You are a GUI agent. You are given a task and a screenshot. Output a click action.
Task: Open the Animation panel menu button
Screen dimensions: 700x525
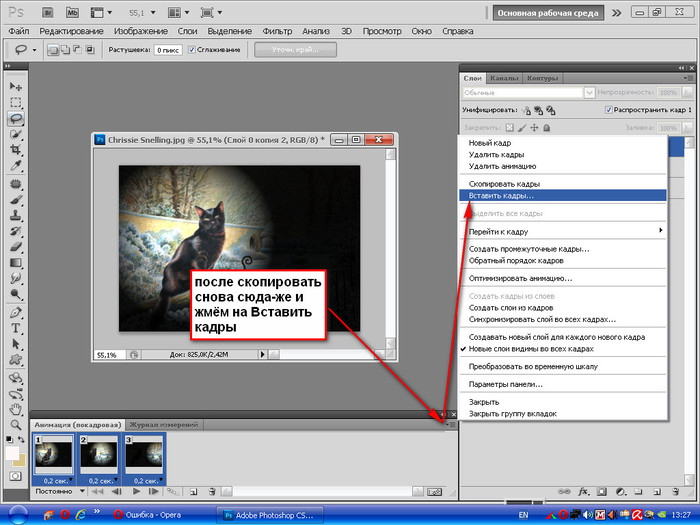tap(451, 425)
